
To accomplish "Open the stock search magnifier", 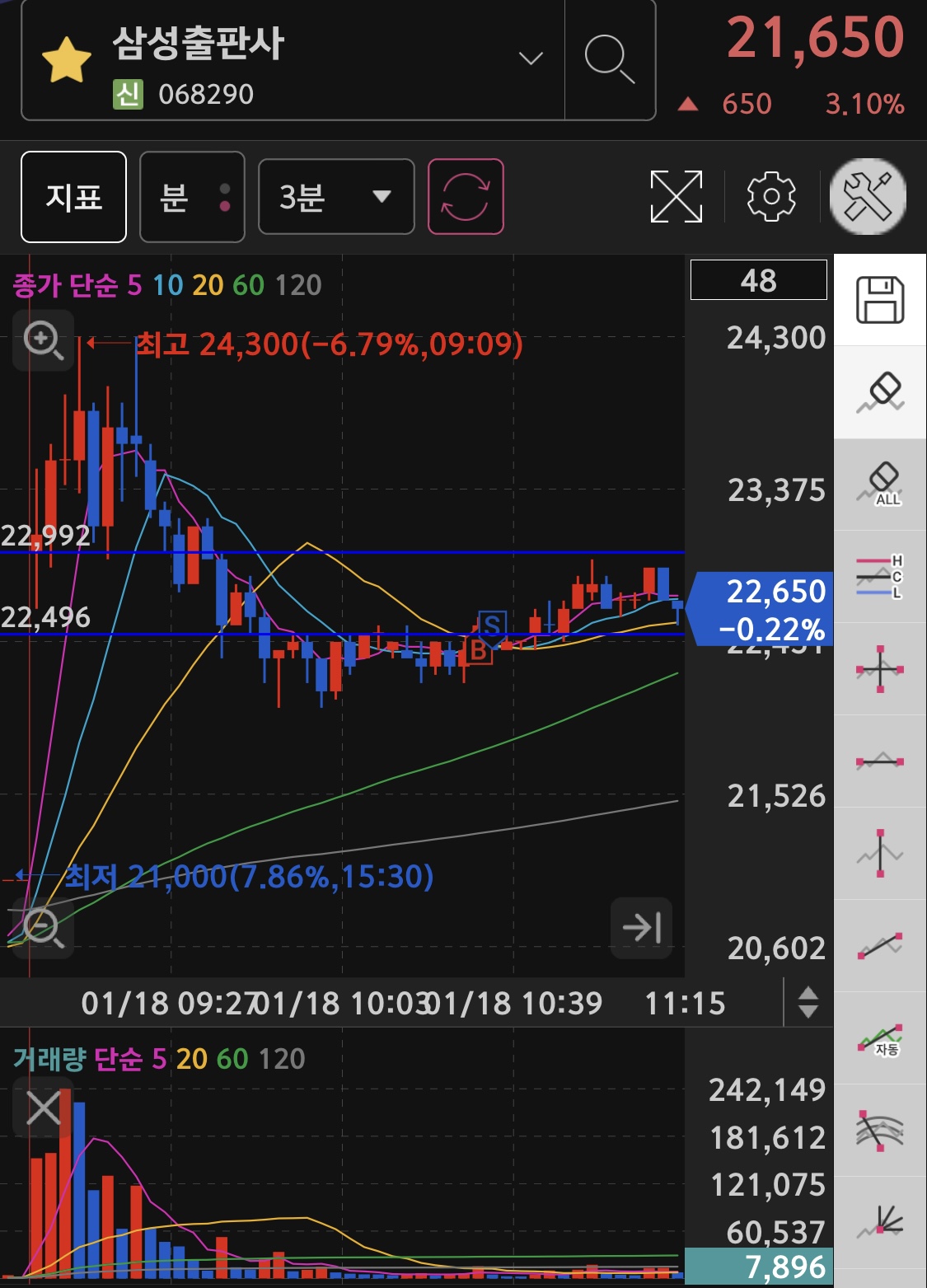I will tap(610, 59).
